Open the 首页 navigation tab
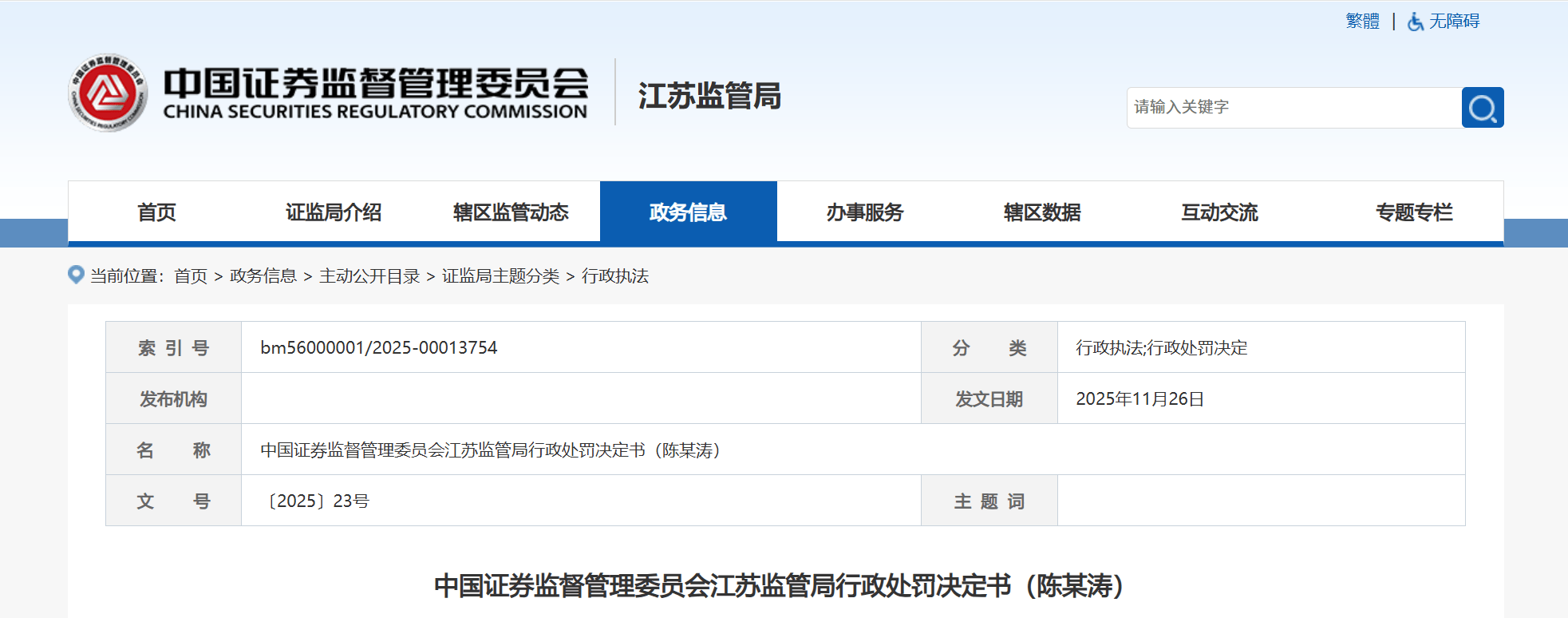 coord(156,212)
